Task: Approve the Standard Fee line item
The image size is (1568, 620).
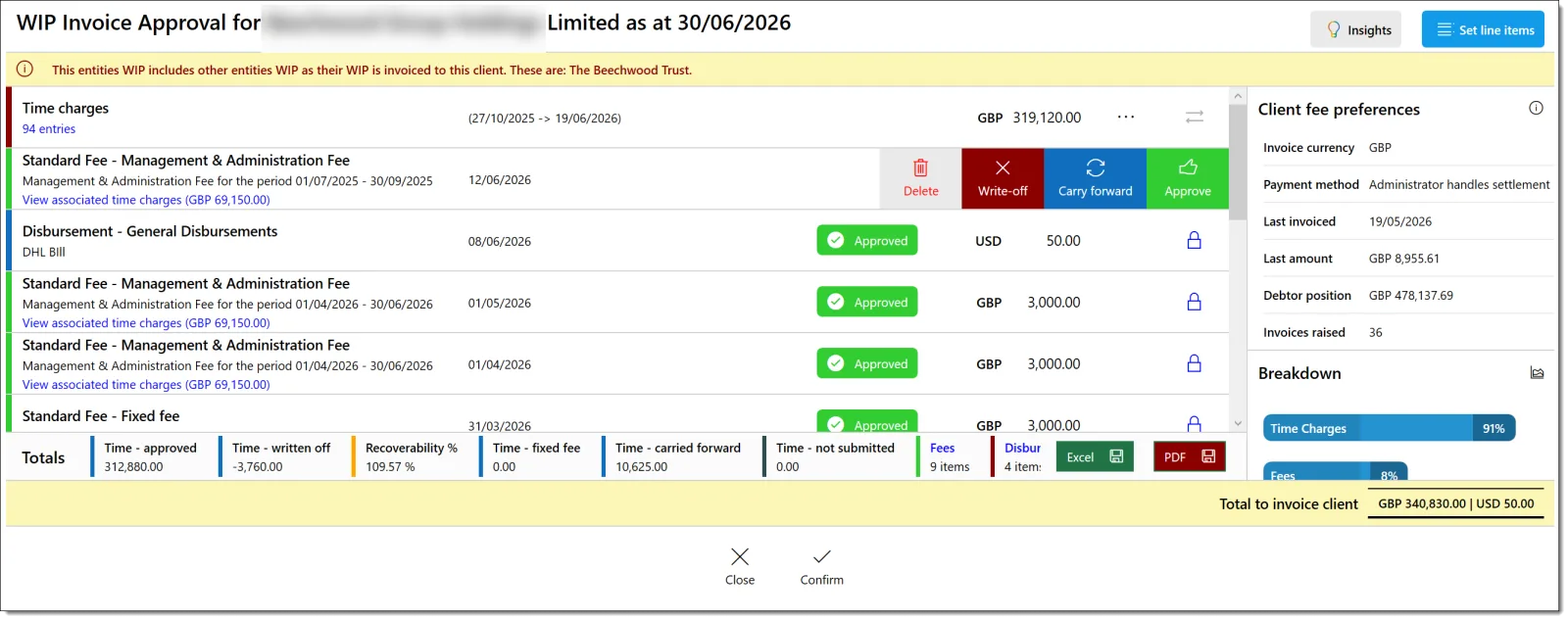Action: pyautogui.click(x=1188, y=178)
